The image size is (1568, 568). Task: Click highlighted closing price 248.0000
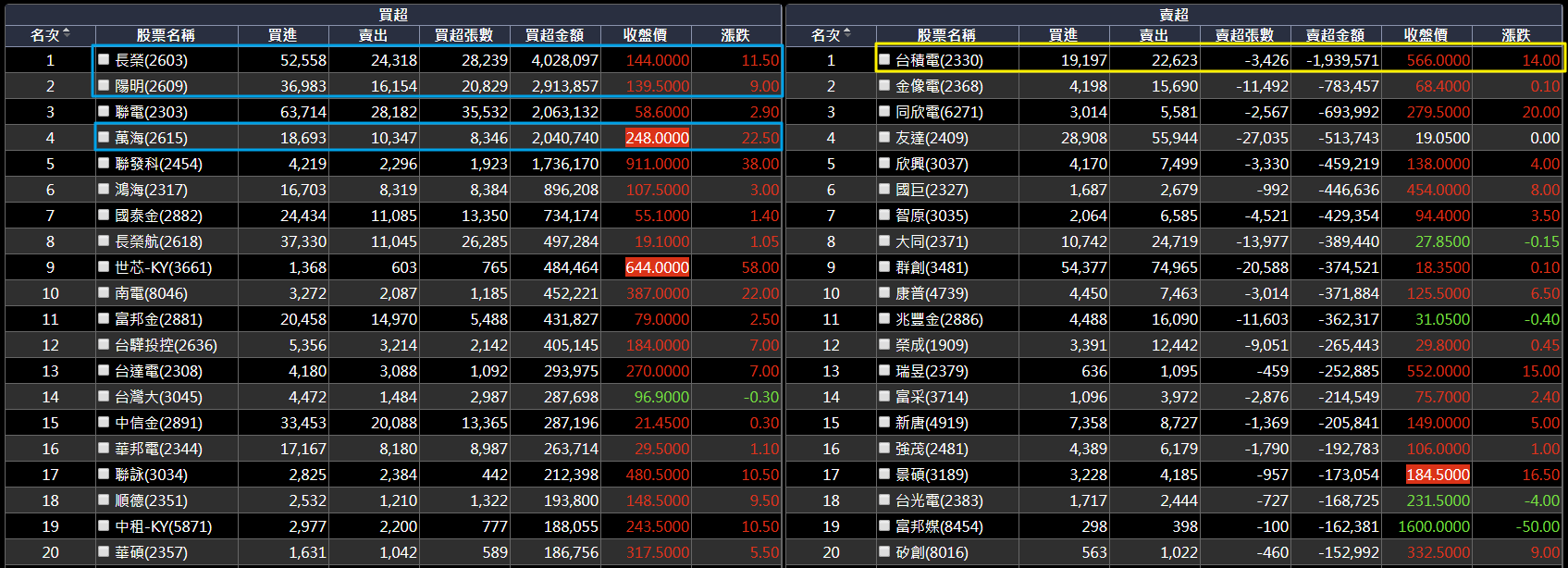[x=657, y=138]
